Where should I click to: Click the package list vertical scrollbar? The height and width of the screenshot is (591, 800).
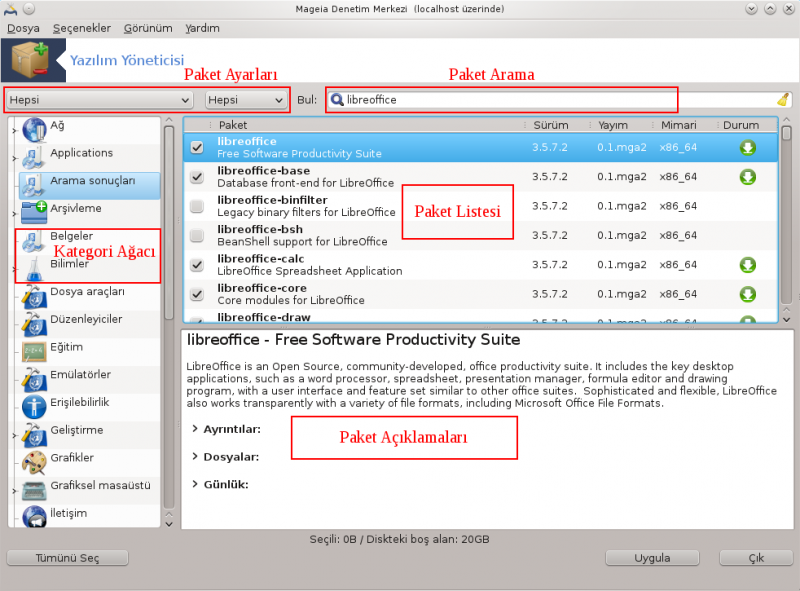coord(786,219)
